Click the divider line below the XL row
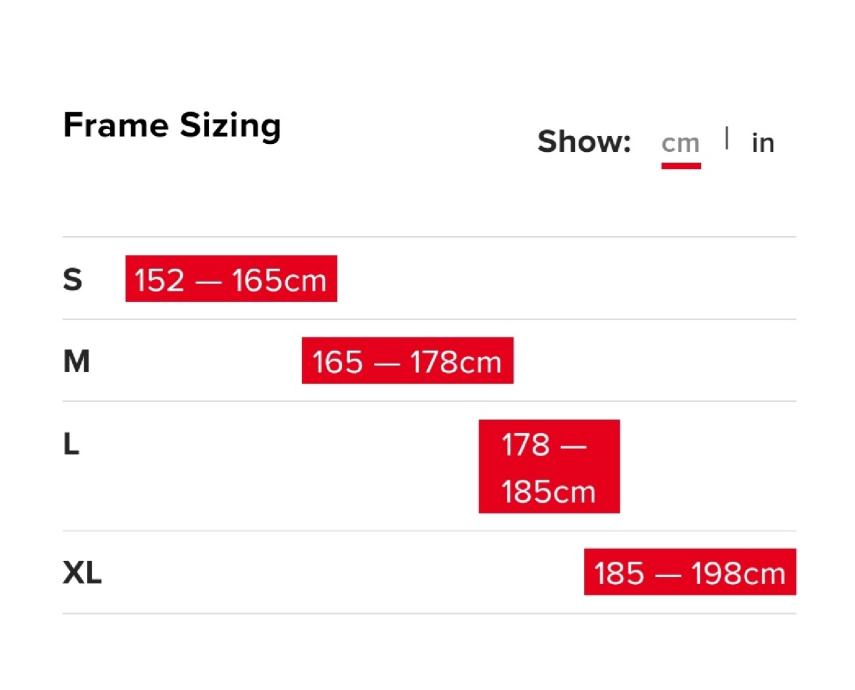Image resolution: width=855 pixels, height=690 pixels. pos(428,613)
